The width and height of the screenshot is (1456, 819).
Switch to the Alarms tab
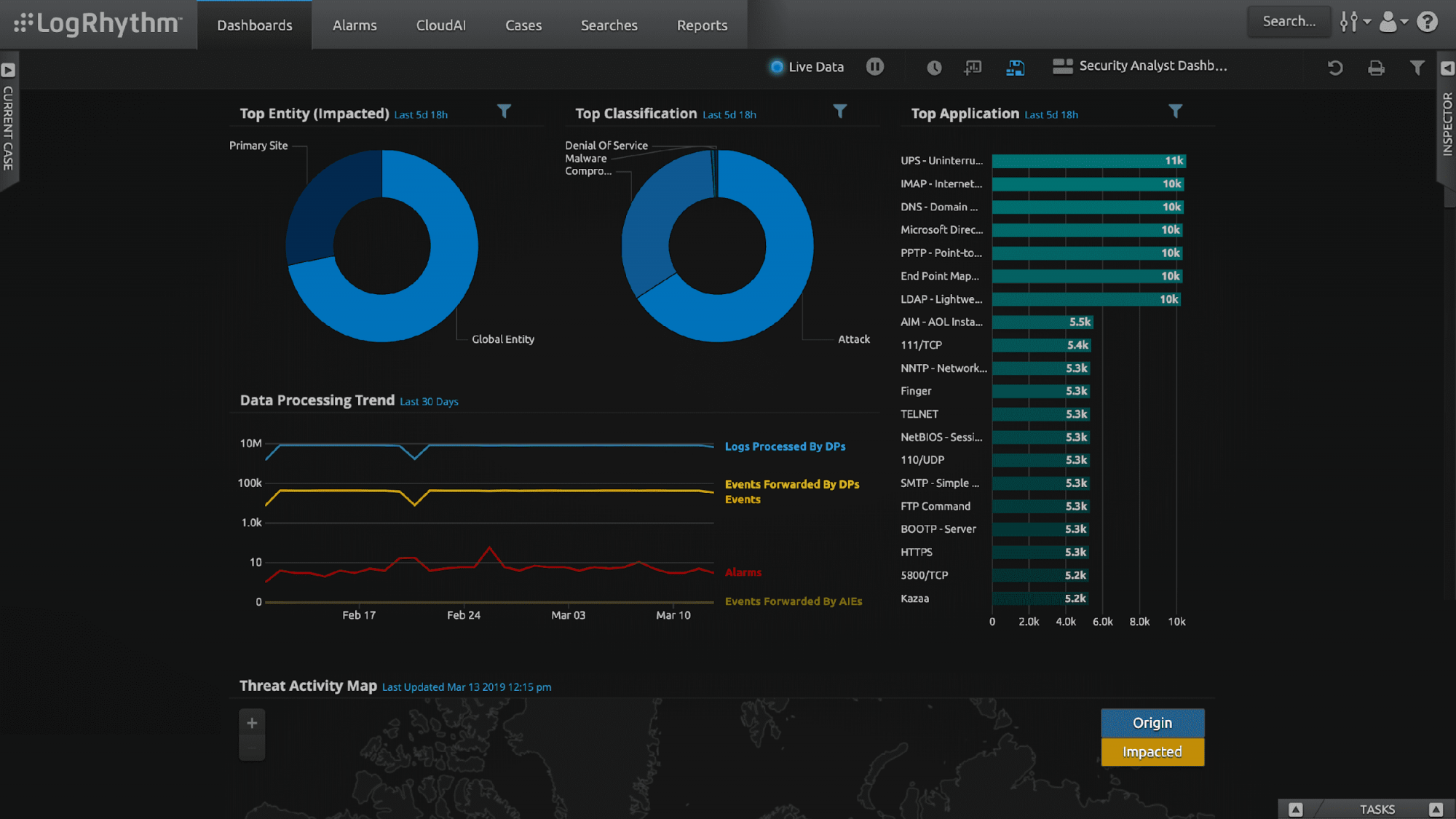pos(355,25)
